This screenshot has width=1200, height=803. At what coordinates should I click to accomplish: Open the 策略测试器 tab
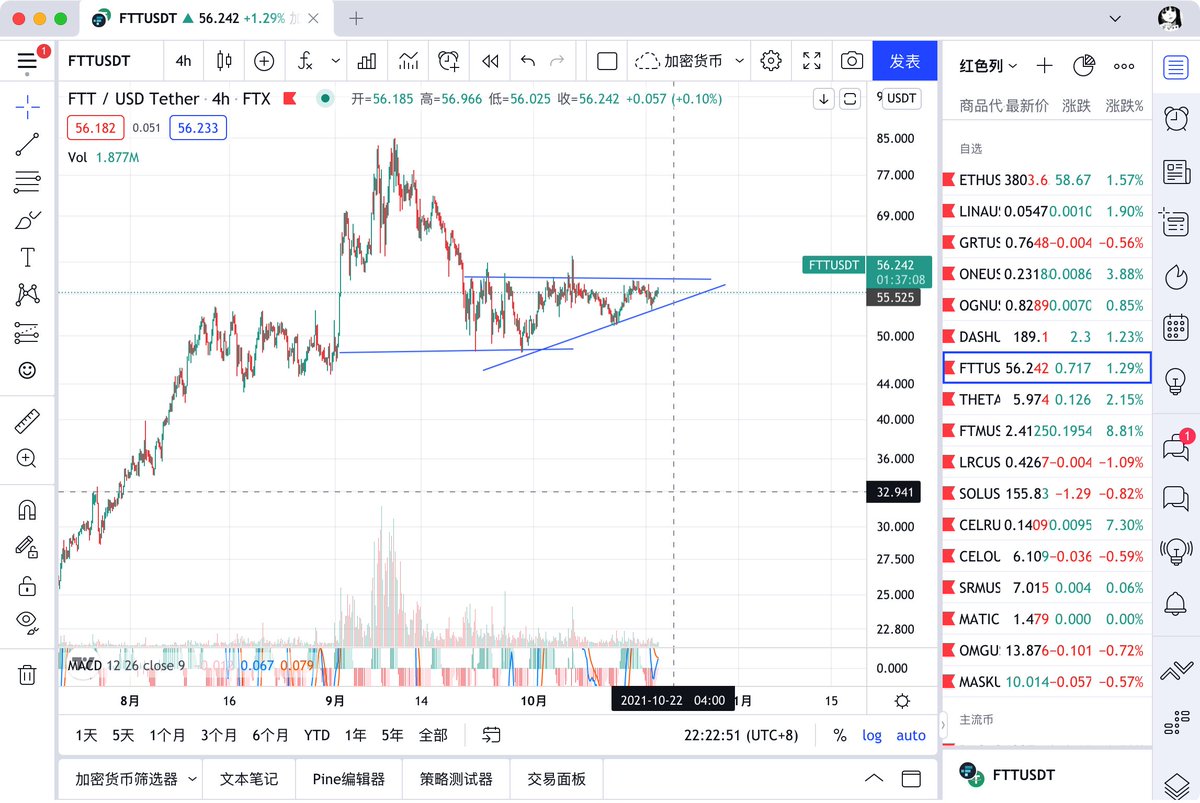456,779
